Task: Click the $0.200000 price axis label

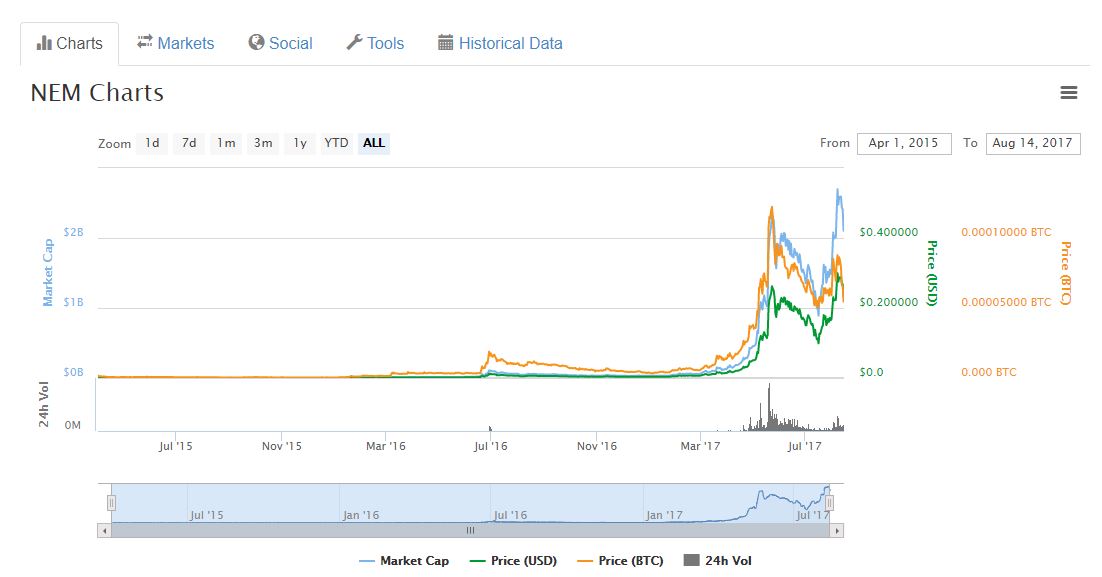Action: click(888, 302)
